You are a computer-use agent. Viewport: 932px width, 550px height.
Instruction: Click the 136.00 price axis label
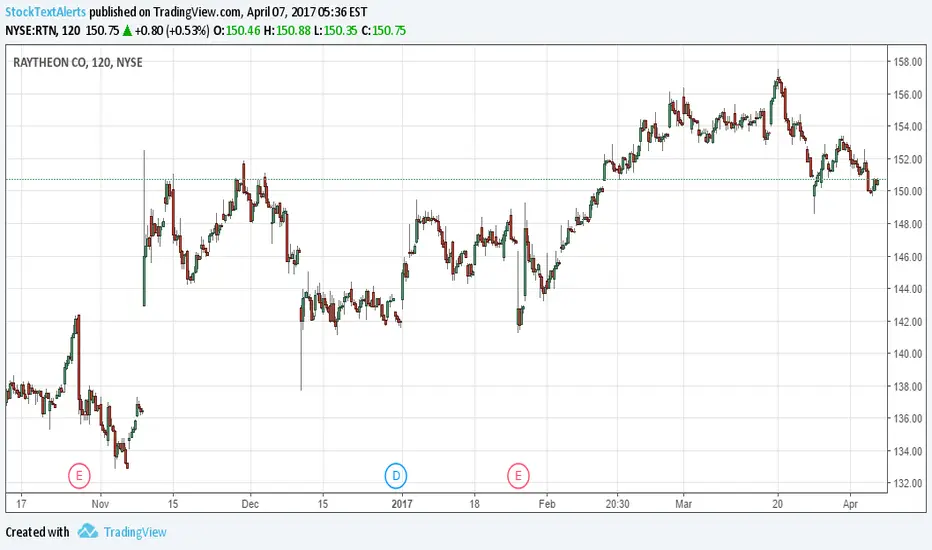(x=908, y=419)
